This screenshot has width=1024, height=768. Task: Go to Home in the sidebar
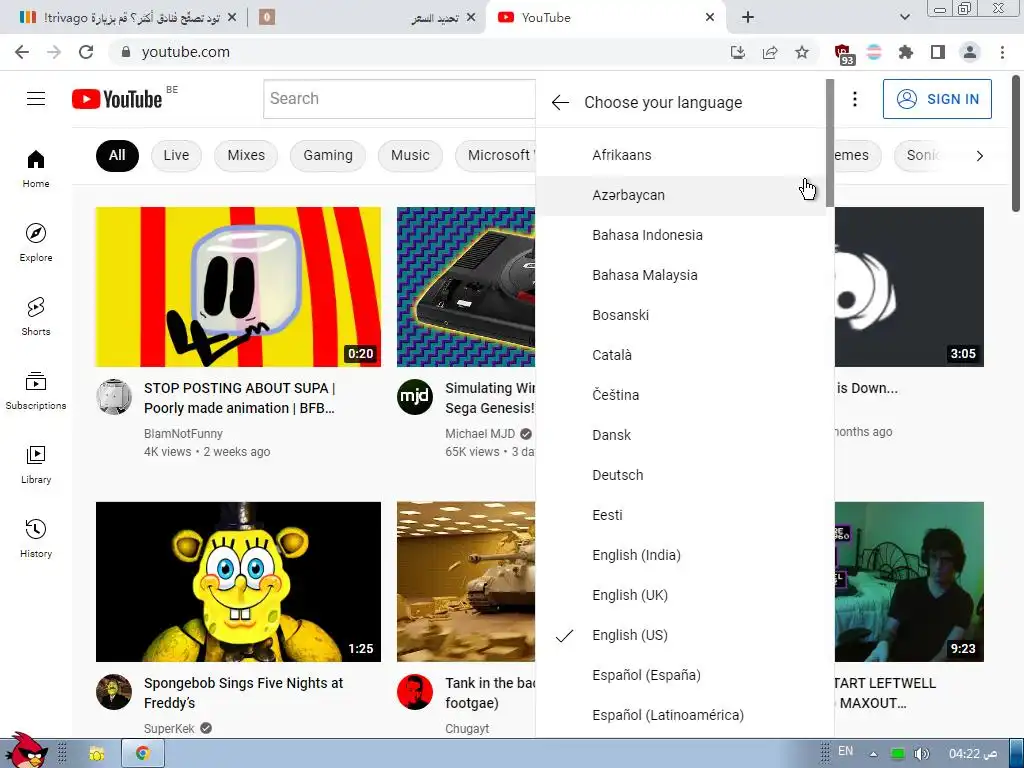(36, 168)
